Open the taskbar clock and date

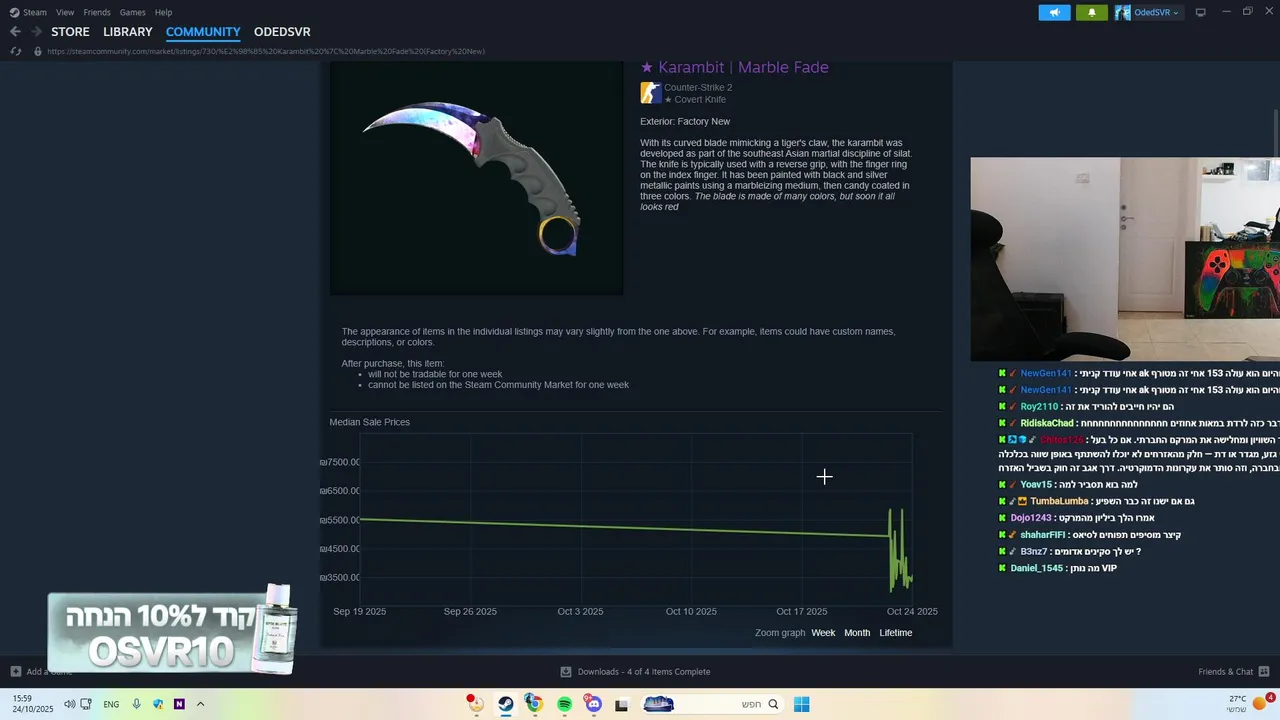pyautogui.click(x=31, y=704)
